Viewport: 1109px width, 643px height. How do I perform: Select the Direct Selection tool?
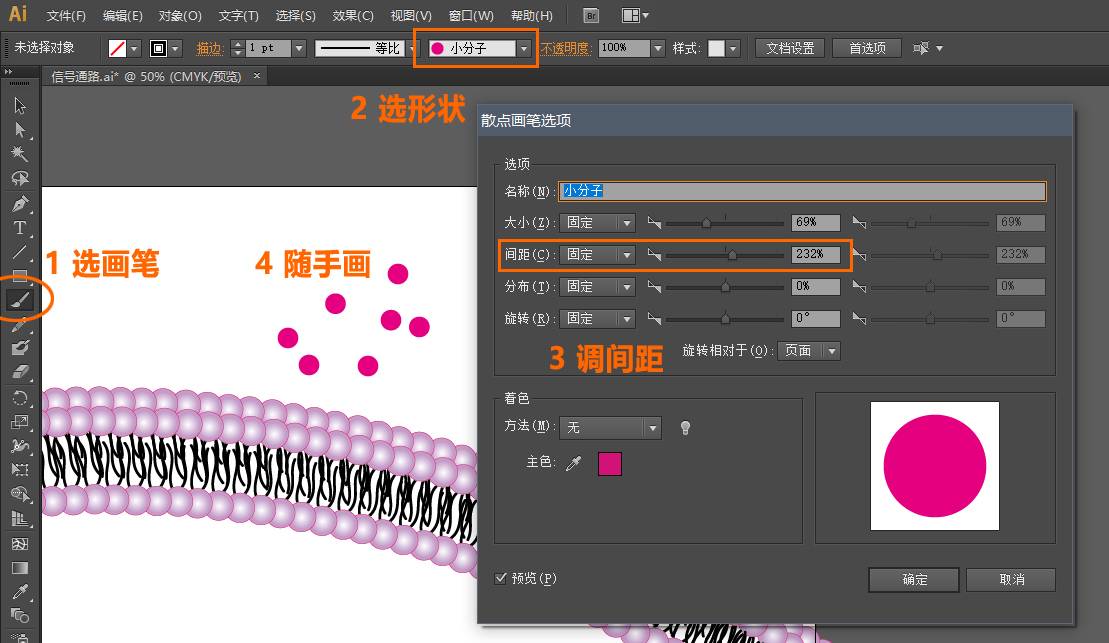click(20, 129)
